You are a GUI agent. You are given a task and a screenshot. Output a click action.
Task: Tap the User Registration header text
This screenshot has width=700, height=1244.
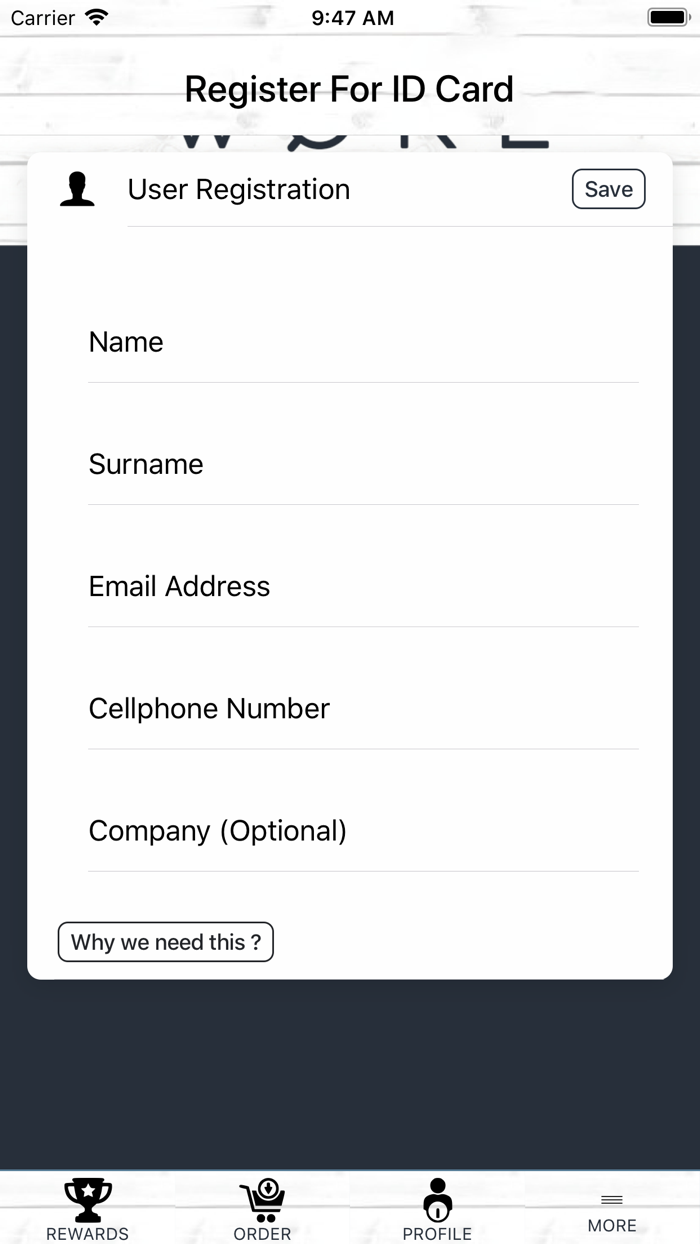pyautogui.click(x=239, y=189)
